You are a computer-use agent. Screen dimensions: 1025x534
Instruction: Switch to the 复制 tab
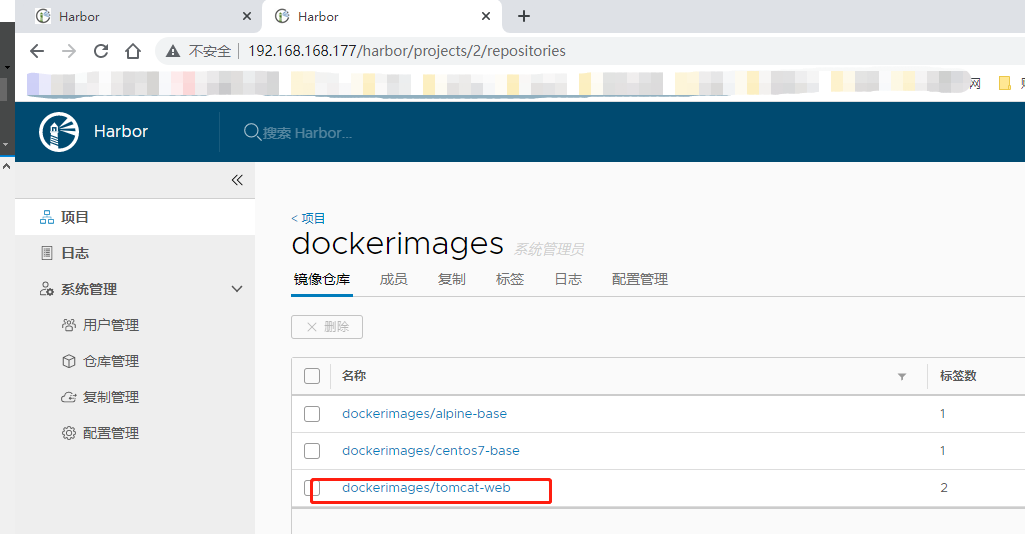[x=452, y=280]
